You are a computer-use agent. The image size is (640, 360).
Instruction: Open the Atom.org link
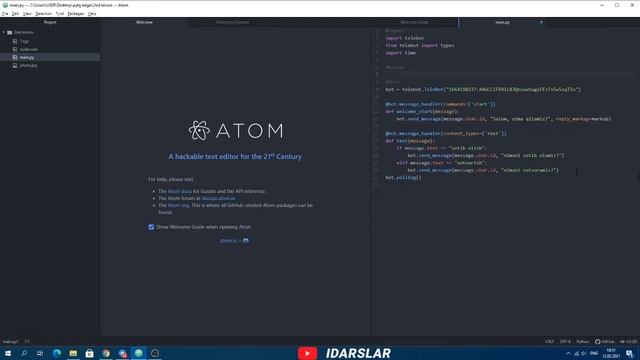(x=178, y=205)
